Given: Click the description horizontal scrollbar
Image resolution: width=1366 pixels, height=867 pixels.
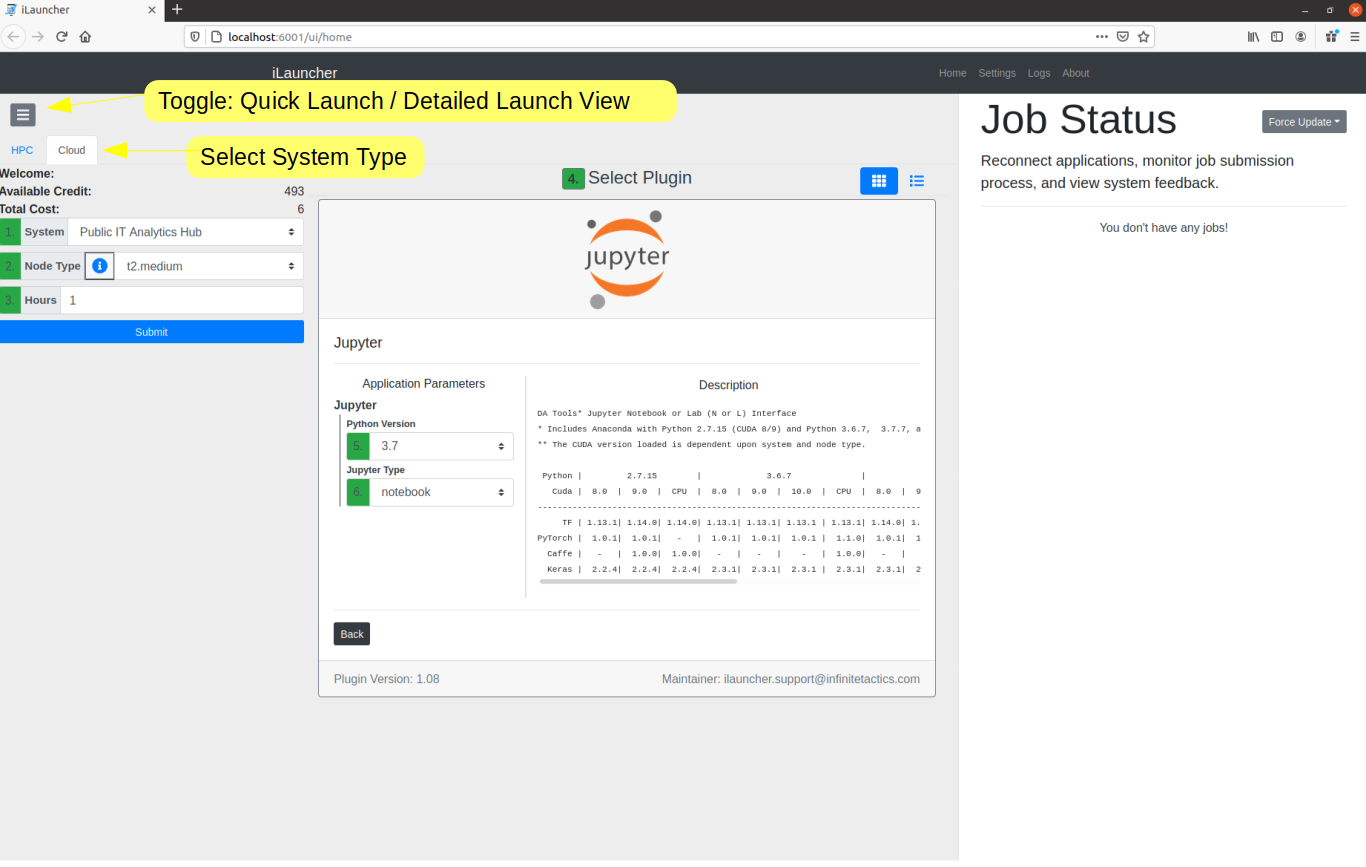Looking at the screenshot, I should pos(638,581).
